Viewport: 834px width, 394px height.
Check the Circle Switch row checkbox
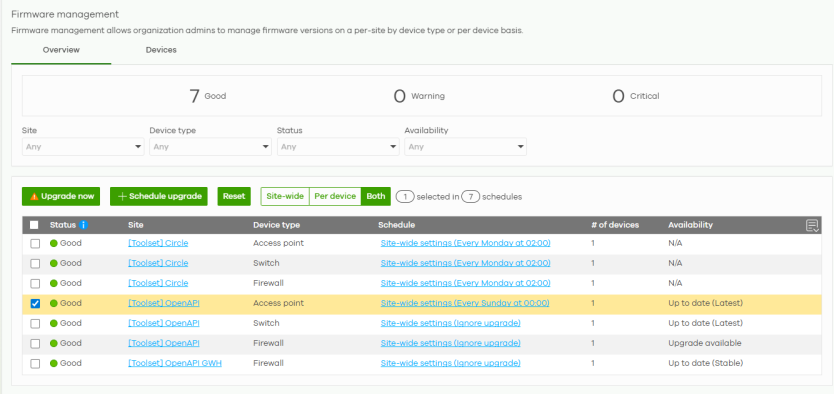point(35,263)
